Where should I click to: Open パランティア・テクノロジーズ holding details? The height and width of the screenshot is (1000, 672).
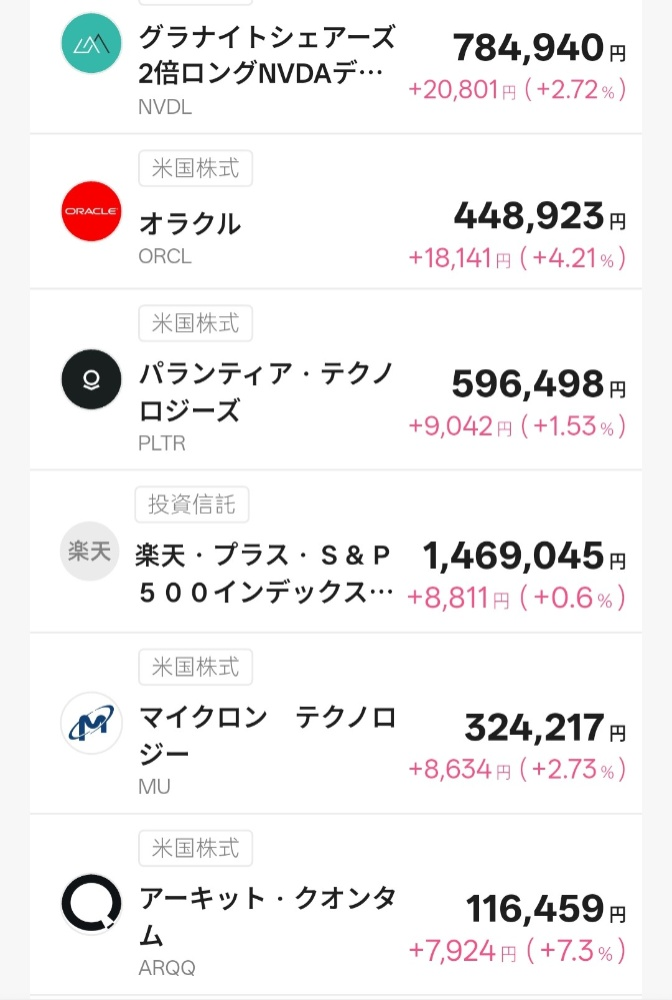pos(267,392)
